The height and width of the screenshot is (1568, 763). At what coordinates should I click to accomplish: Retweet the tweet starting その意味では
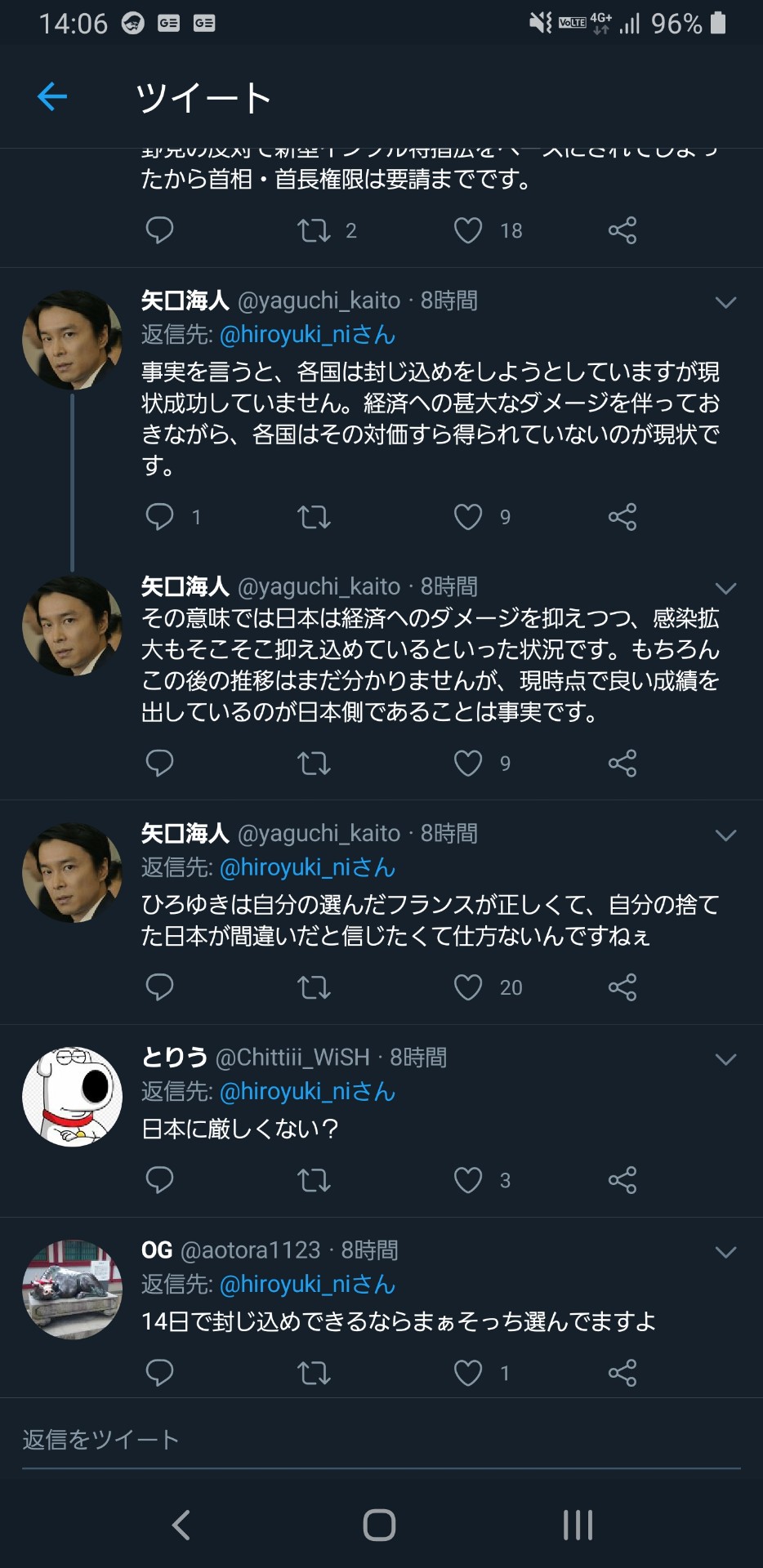(314, 763)
